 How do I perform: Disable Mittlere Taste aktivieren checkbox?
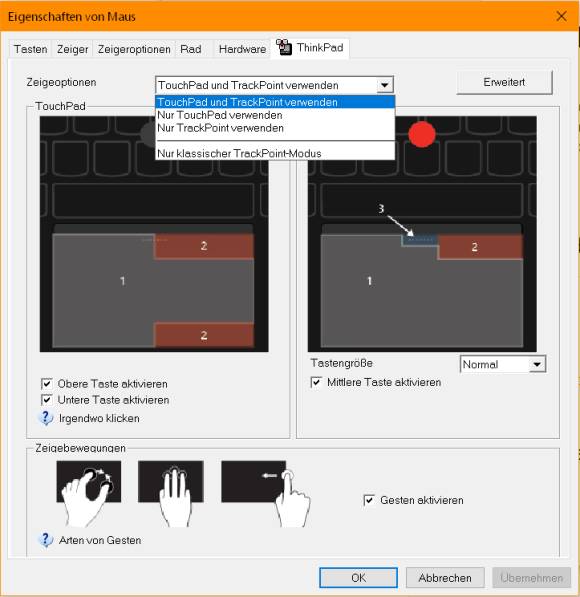[316, 382]
